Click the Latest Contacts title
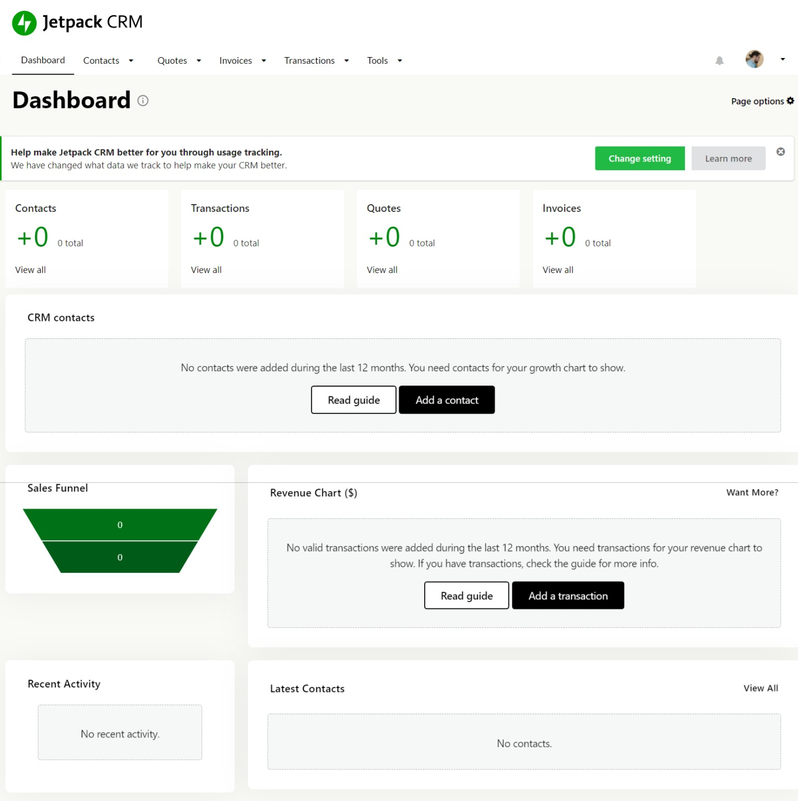 (307, 689)
